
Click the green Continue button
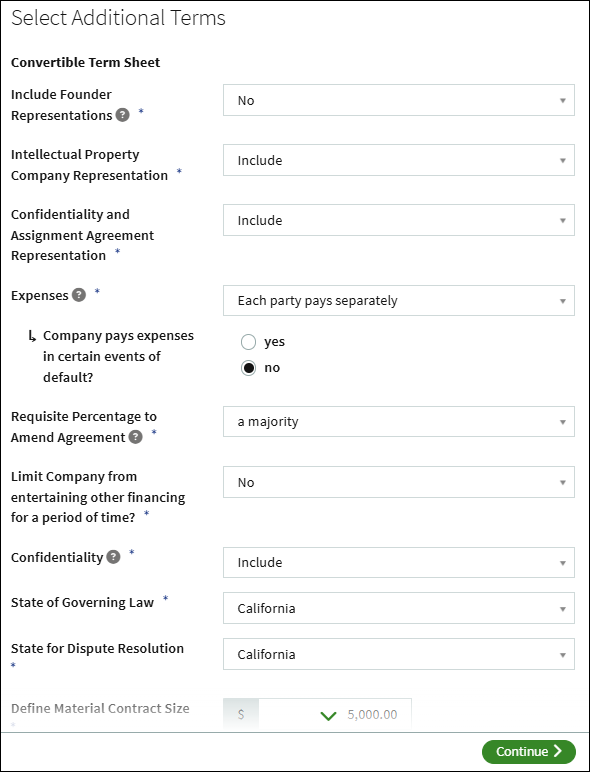click(529, 752)
